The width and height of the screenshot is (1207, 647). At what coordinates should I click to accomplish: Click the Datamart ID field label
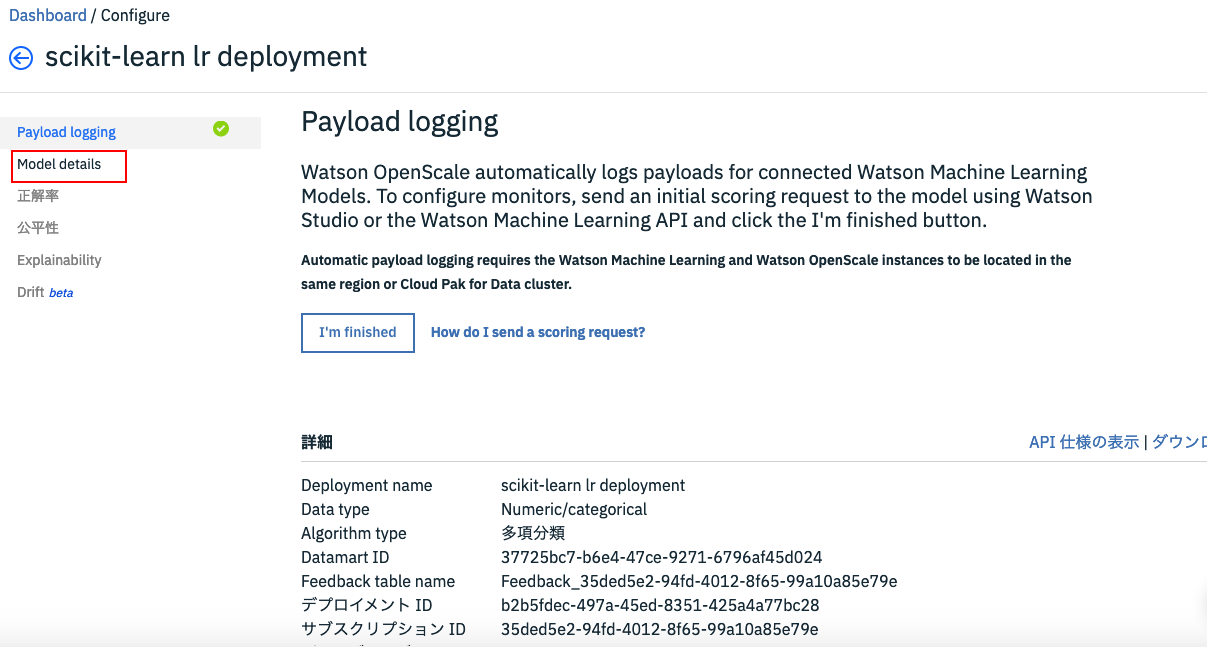(345, 557)
